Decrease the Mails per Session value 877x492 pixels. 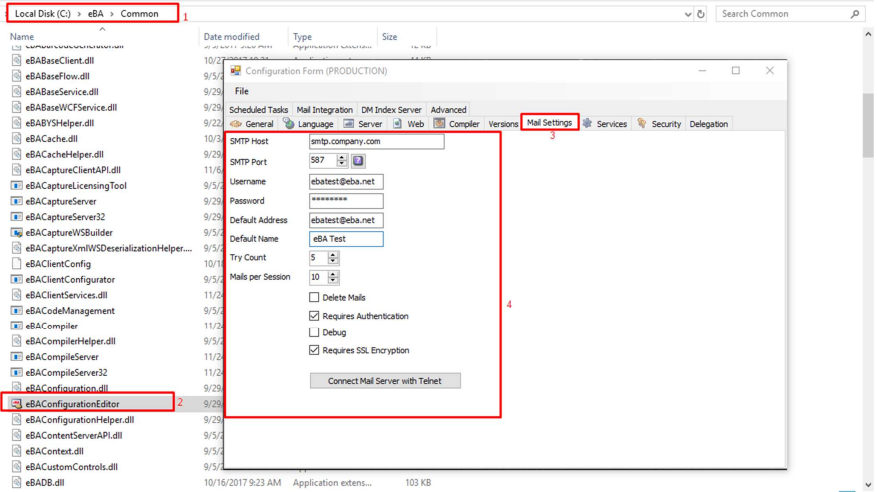point(333,280)
